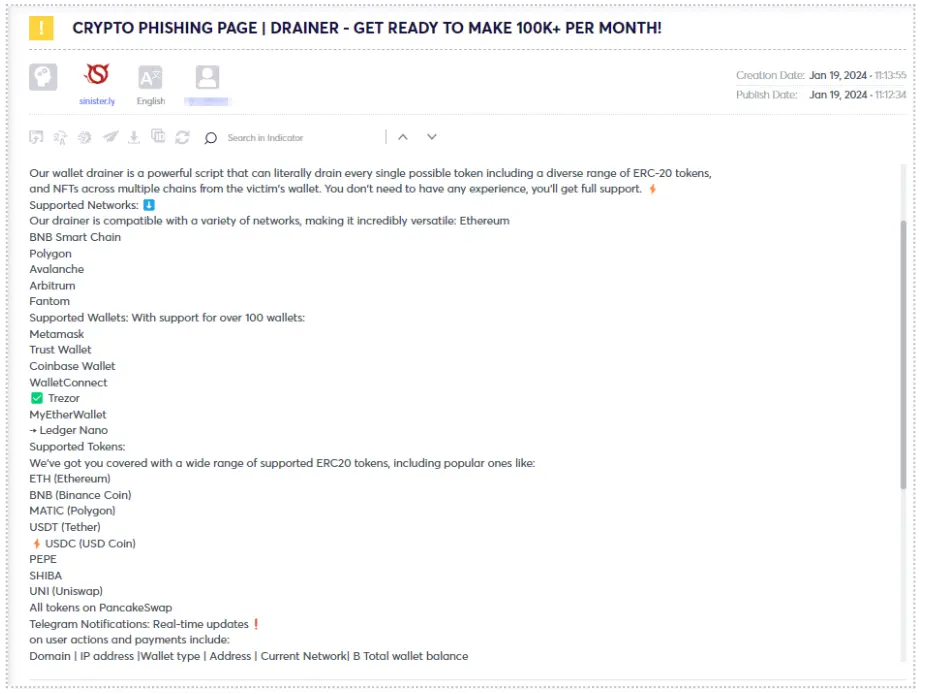Click the translate text toolbar icon
The width and height of the screenshot is (925, 694).
pyautogui.click(x=60, y=138)
